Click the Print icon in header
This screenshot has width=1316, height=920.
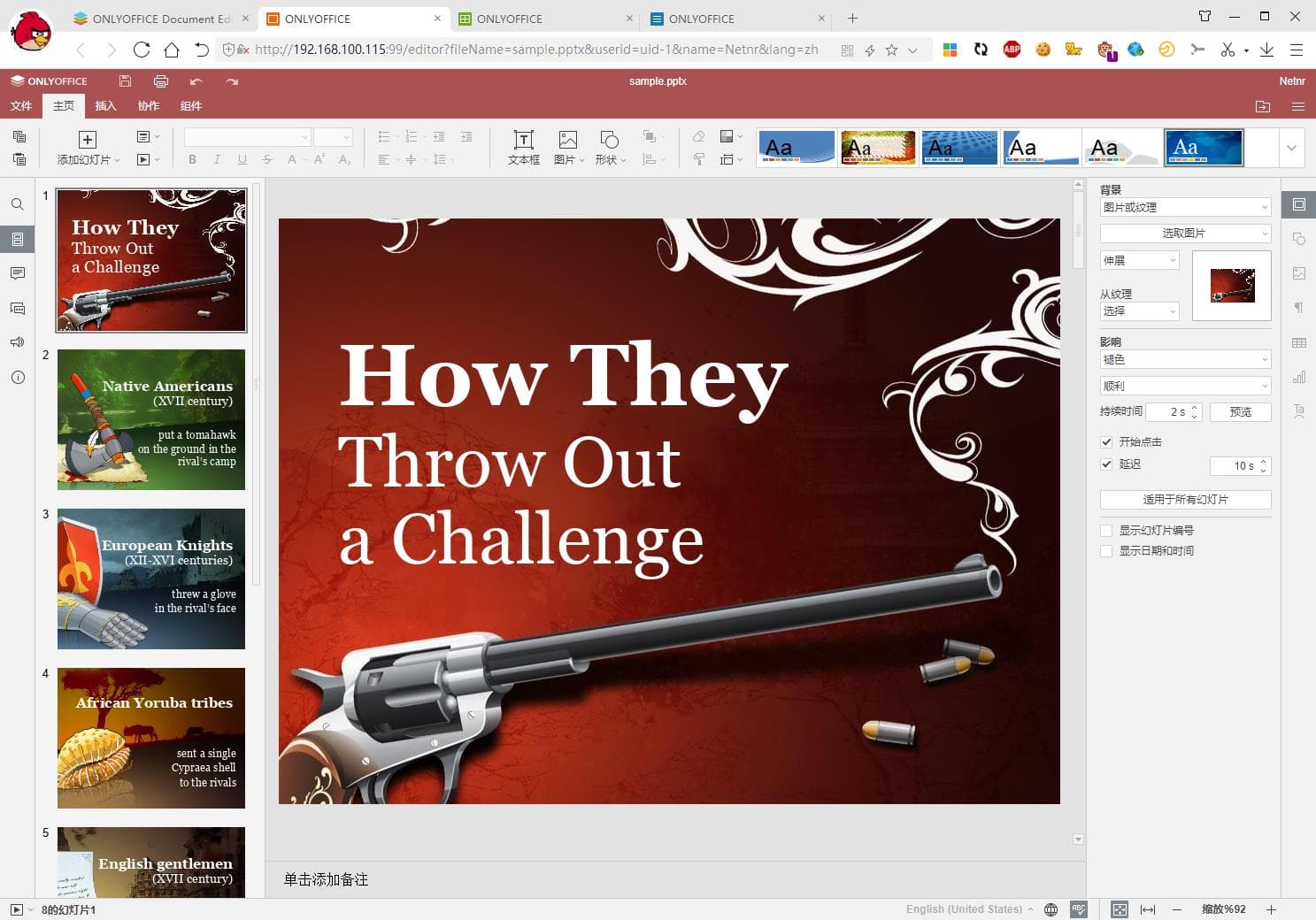160,81
